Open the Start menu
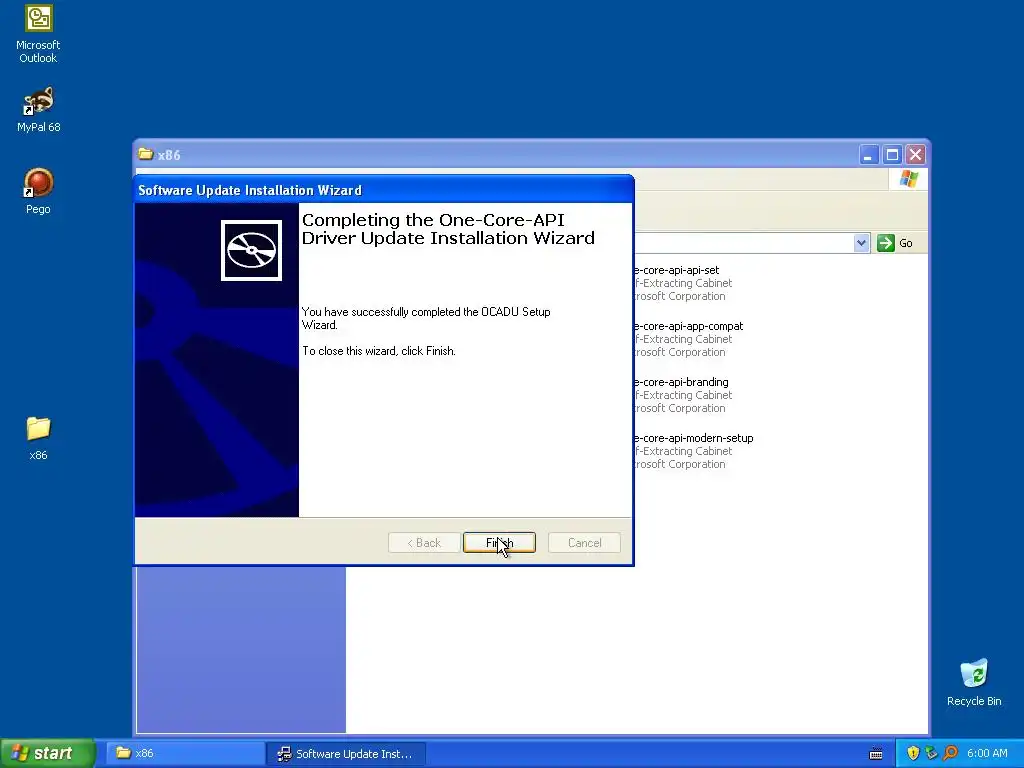 click(x=47, y=753)
